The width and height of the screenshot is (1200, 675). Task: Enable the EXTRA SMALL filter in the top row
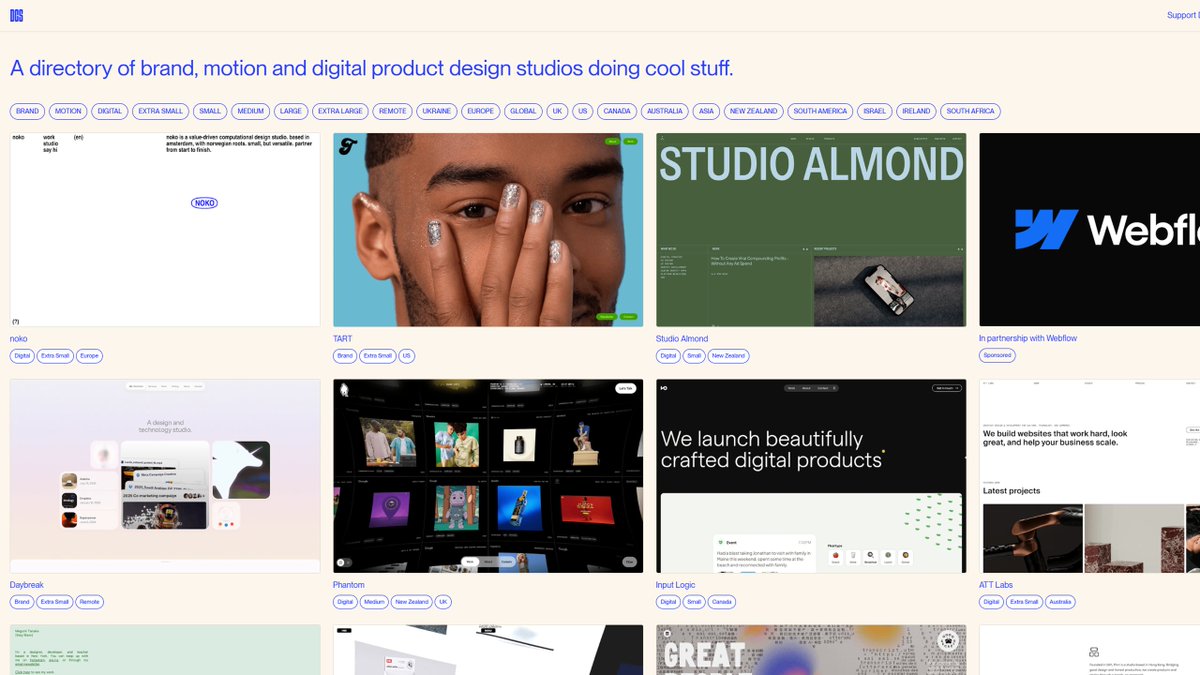(x=161, y=111)
